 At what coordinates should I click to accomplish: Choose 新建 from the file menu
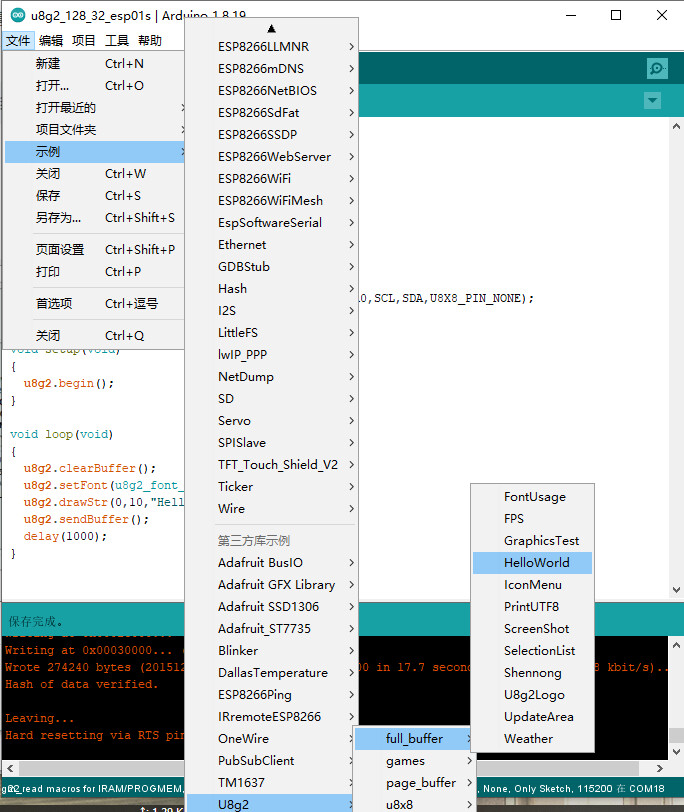[x=94, y=64]
